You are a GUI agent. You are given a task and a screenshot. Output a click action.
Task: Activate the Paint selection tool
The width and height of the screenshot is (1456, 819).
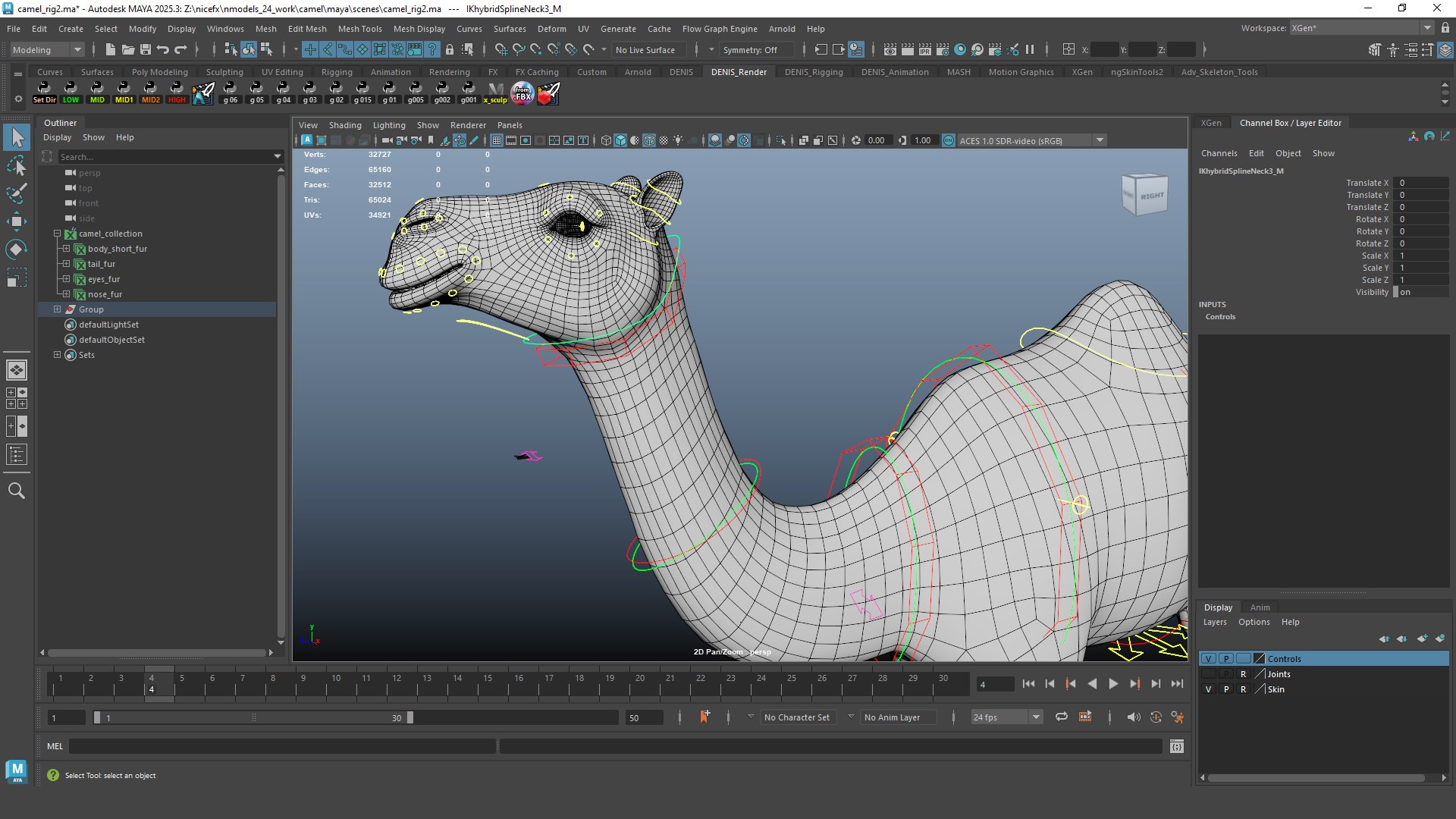point(17,193)
